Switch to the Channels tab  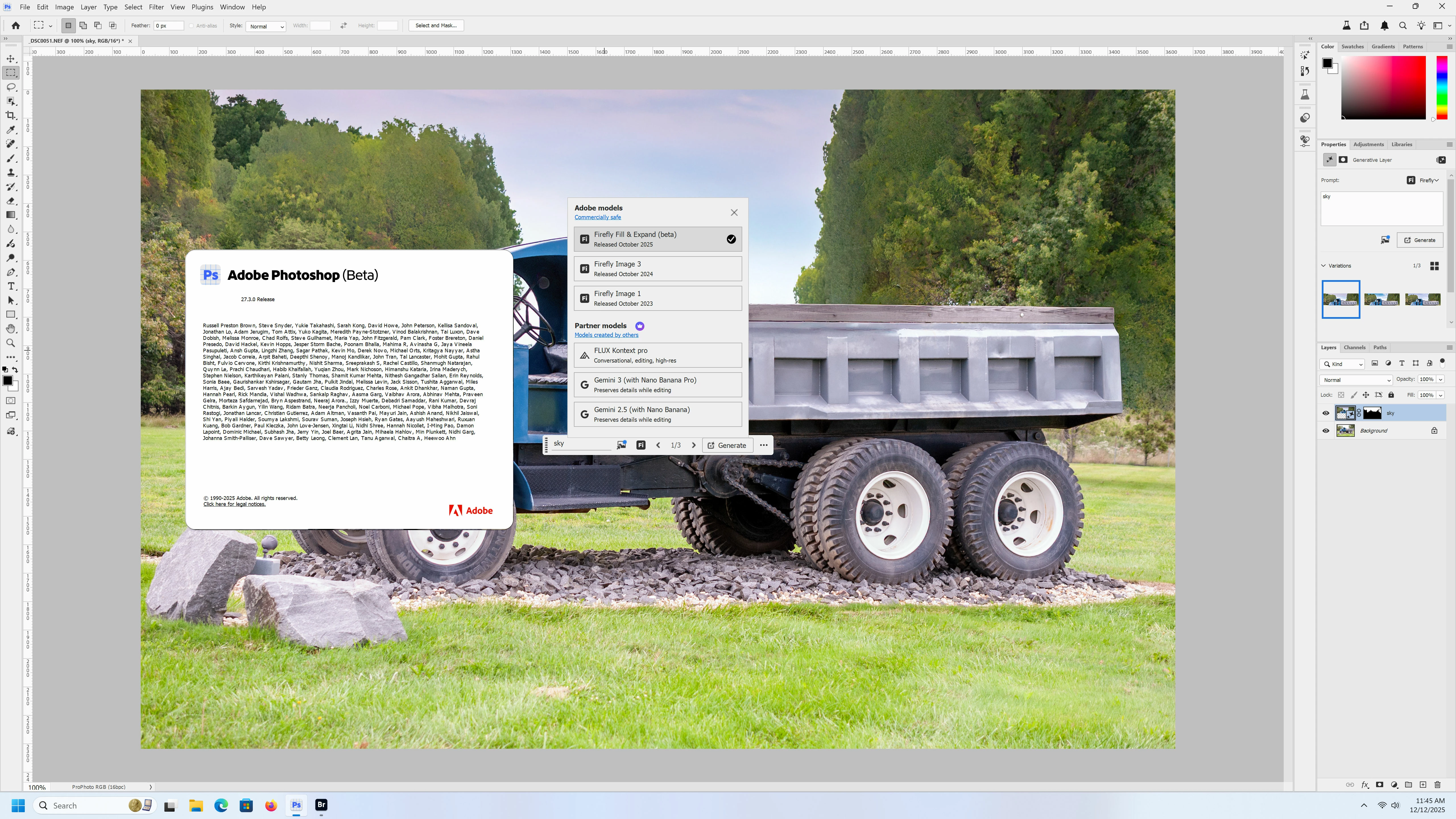click(x=1354, y=348)
